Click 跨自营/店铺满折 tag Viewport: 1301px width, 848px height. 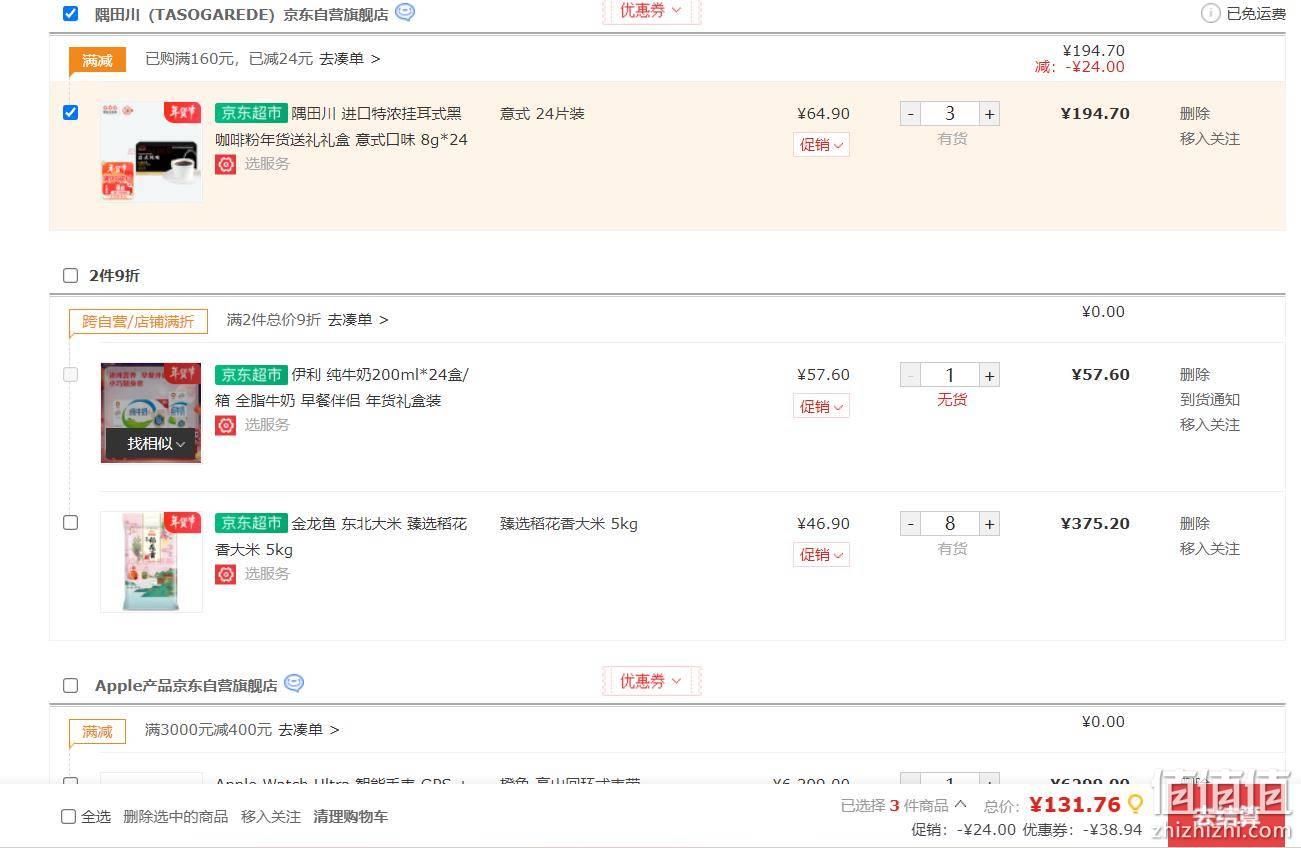[138, 322]
